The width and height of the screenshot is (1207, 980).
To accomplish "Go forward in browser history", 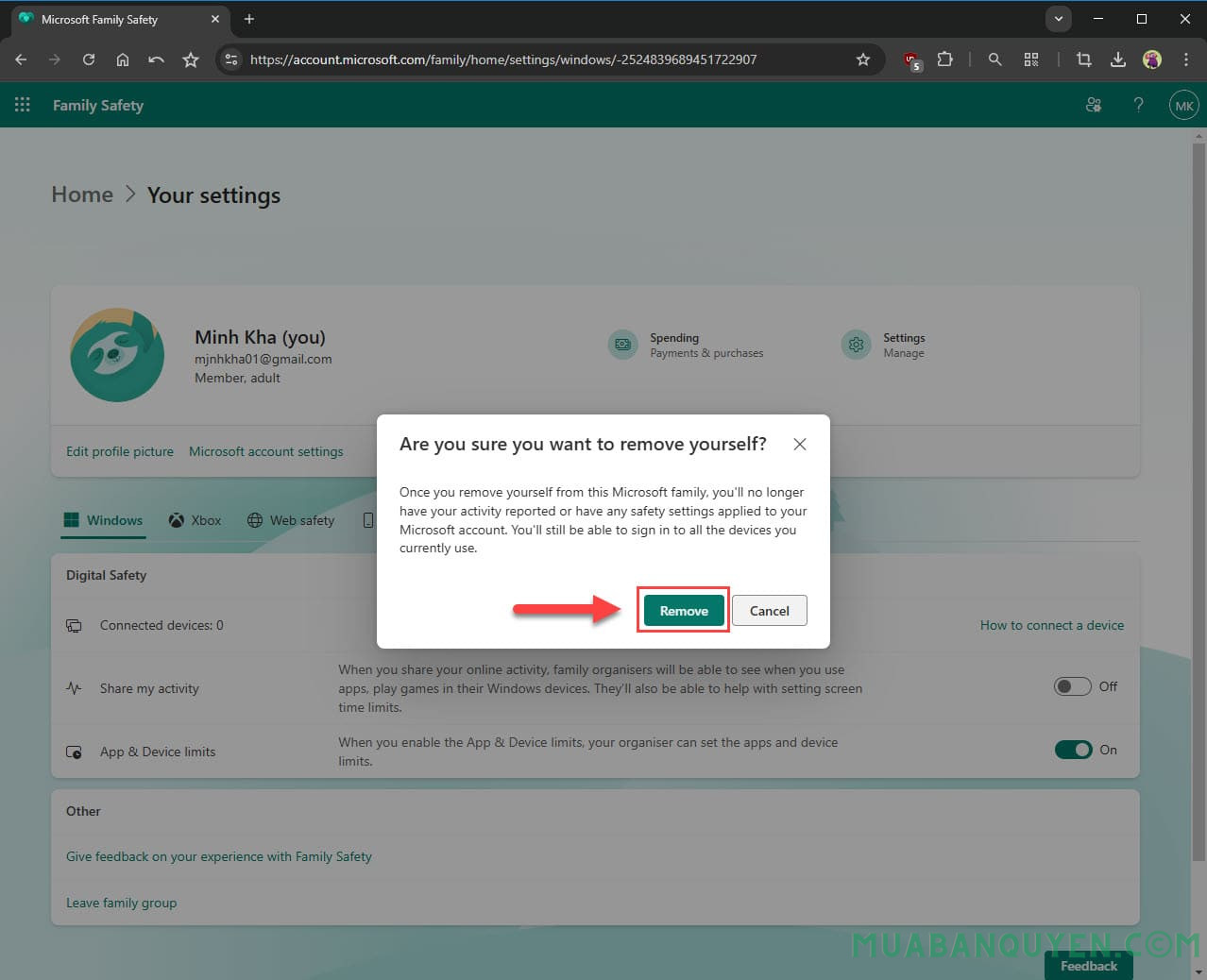I will [55, 59].
